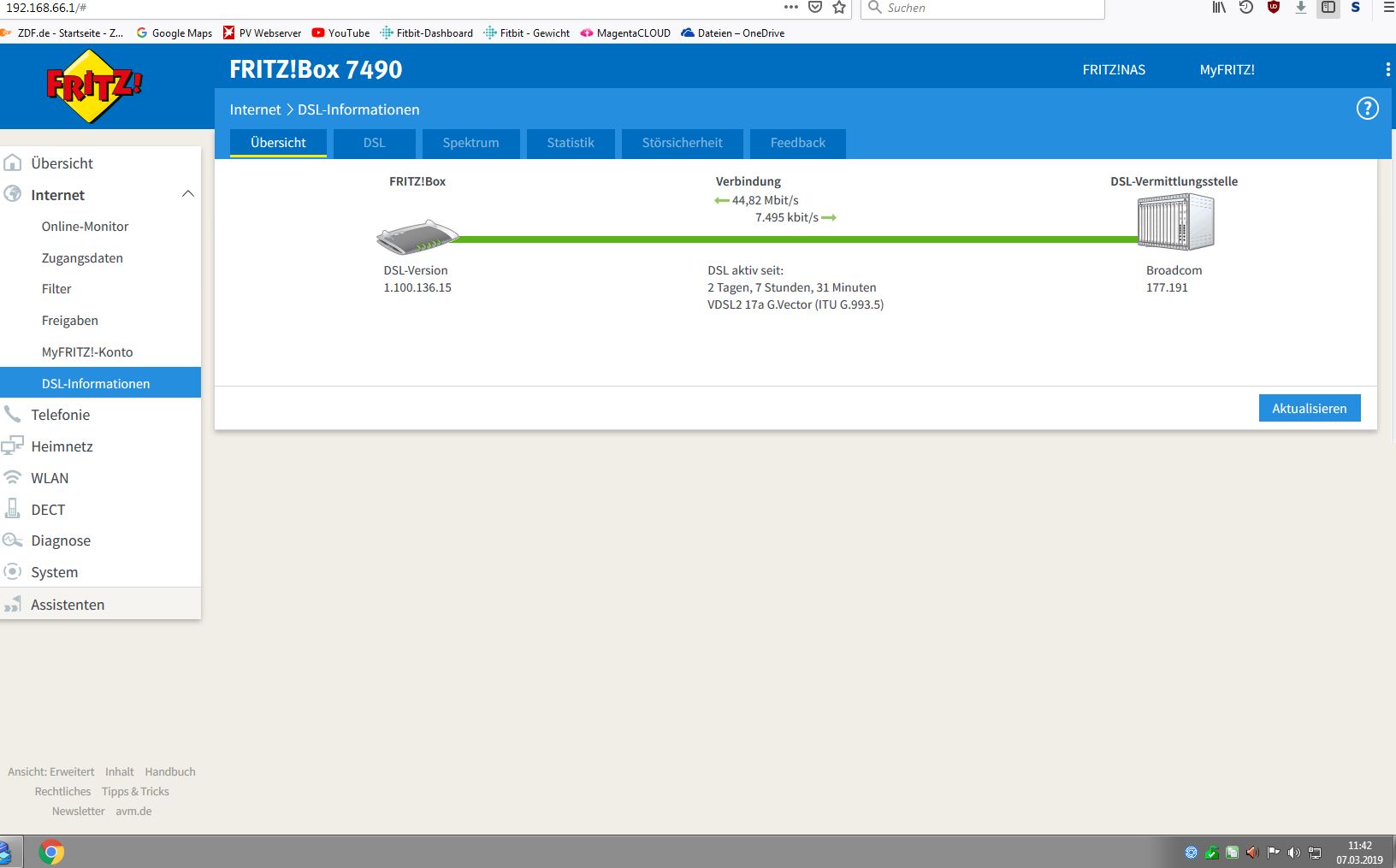Viewport: 1396px width, 868px height.
Task: Click the DSL-Vermittlungsstelle rack image
Action: (1175, 221)
